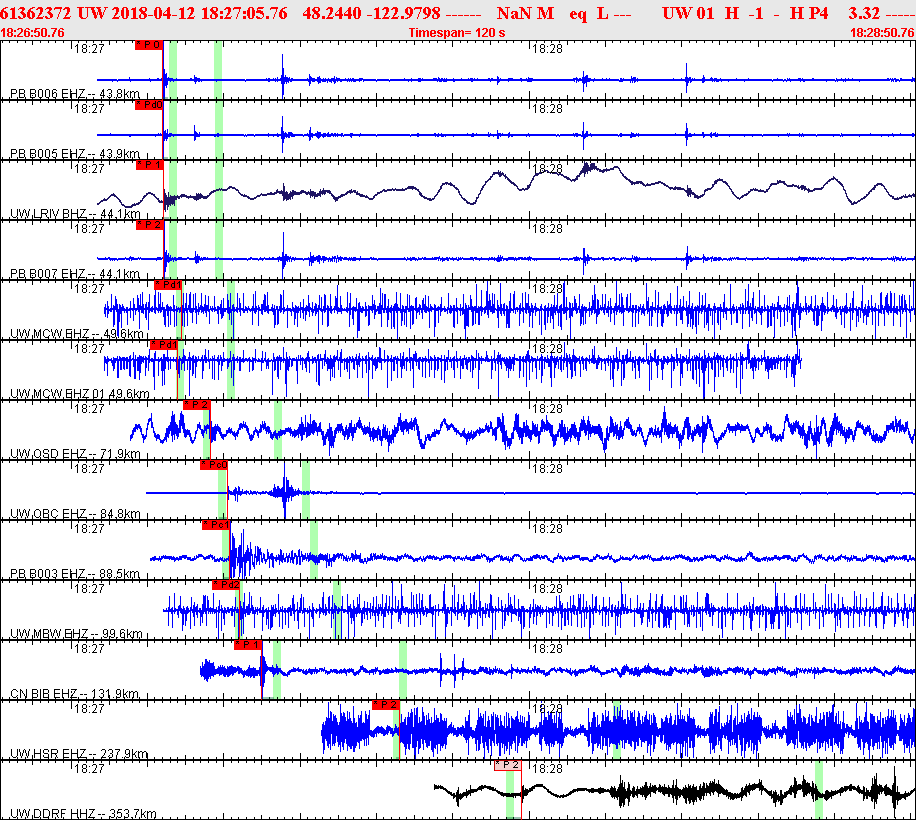
Task: Click the Timespan= 120 s text
Action: pyautogui.click(x=457, y=33)
